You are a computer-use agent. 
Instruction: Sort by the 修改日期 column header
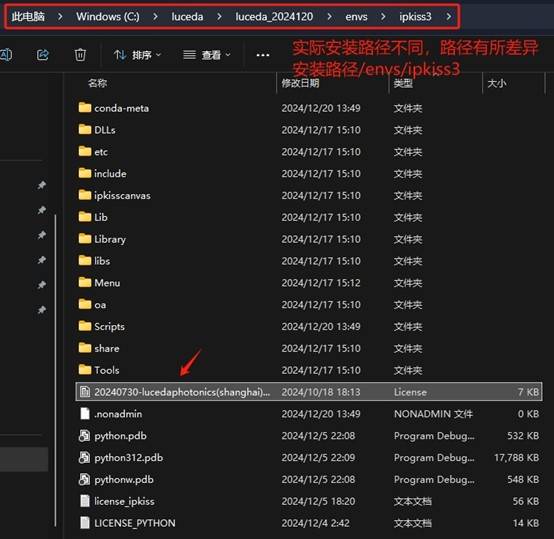300,83
